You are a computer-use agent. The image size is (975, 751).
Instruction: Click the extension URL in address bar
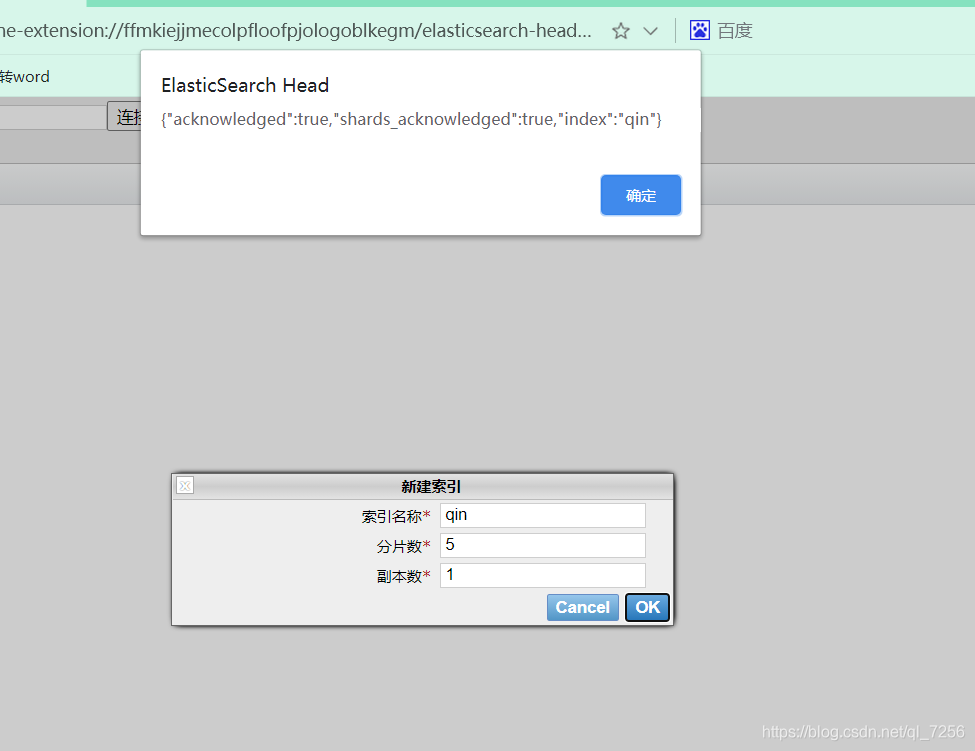296,30
